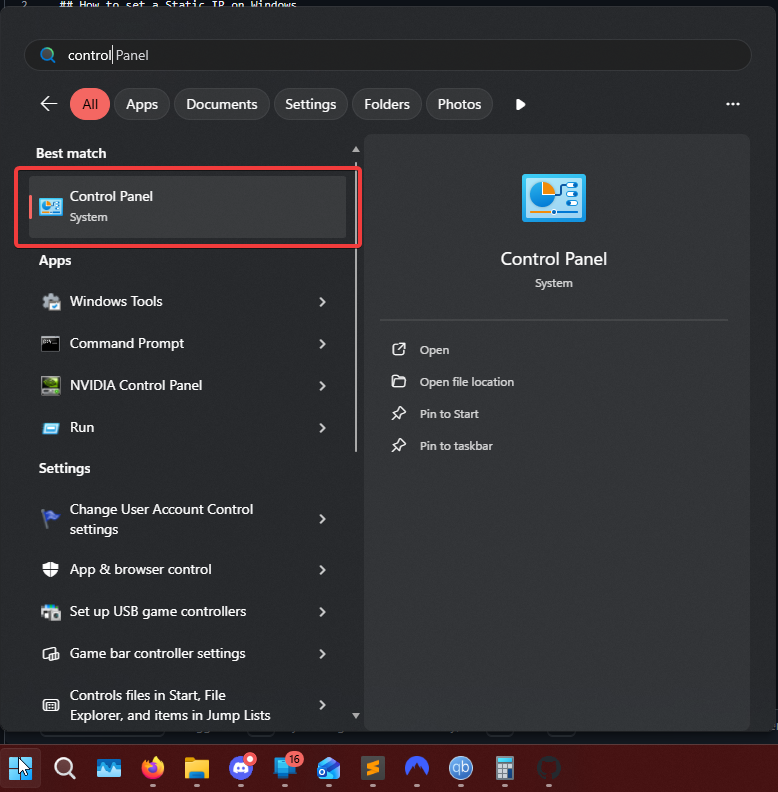This screenshot has height=792, width=778.
Task: Expand Windows Tools options chevron
Action: pyautogui.click(x=322, y=302)
